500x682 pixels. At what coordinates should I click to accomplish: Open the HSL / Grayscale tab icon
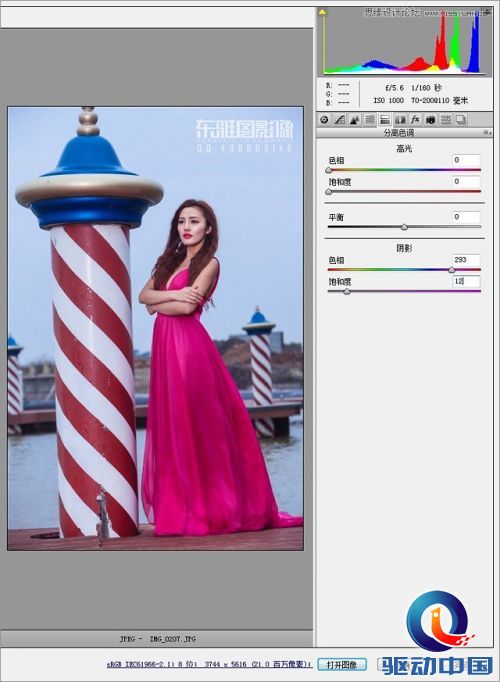[370, 120]
